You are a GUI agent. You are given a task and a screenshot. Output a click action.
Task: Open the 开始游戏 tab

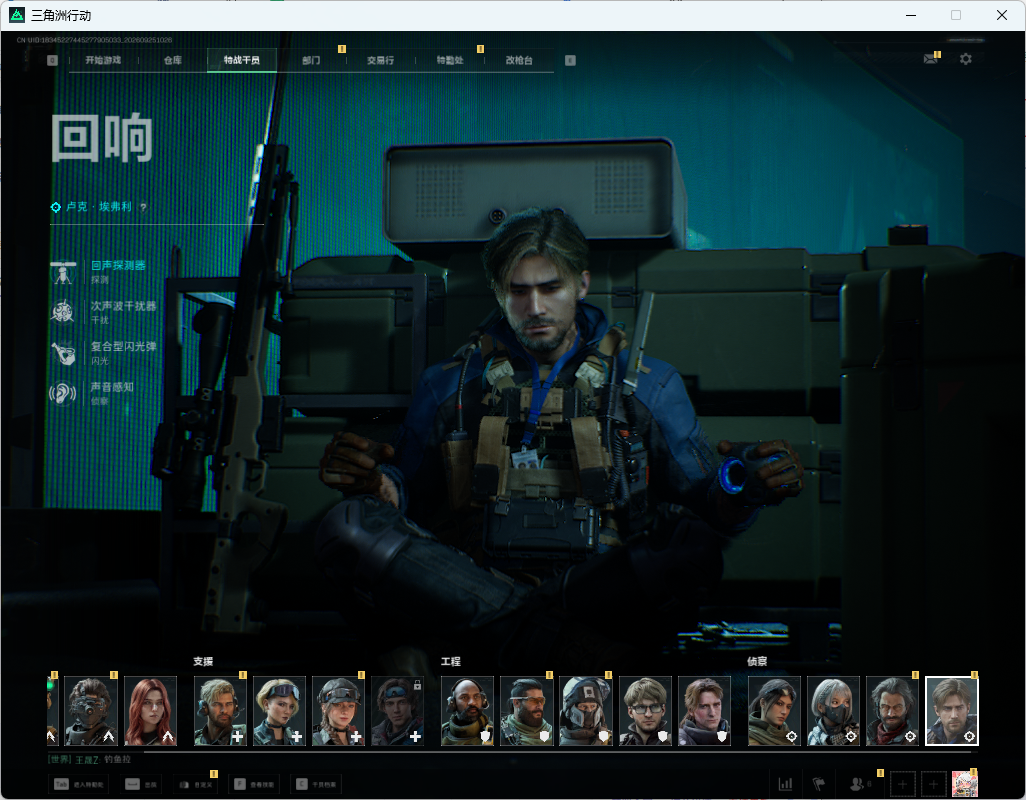tap(103, 60)
